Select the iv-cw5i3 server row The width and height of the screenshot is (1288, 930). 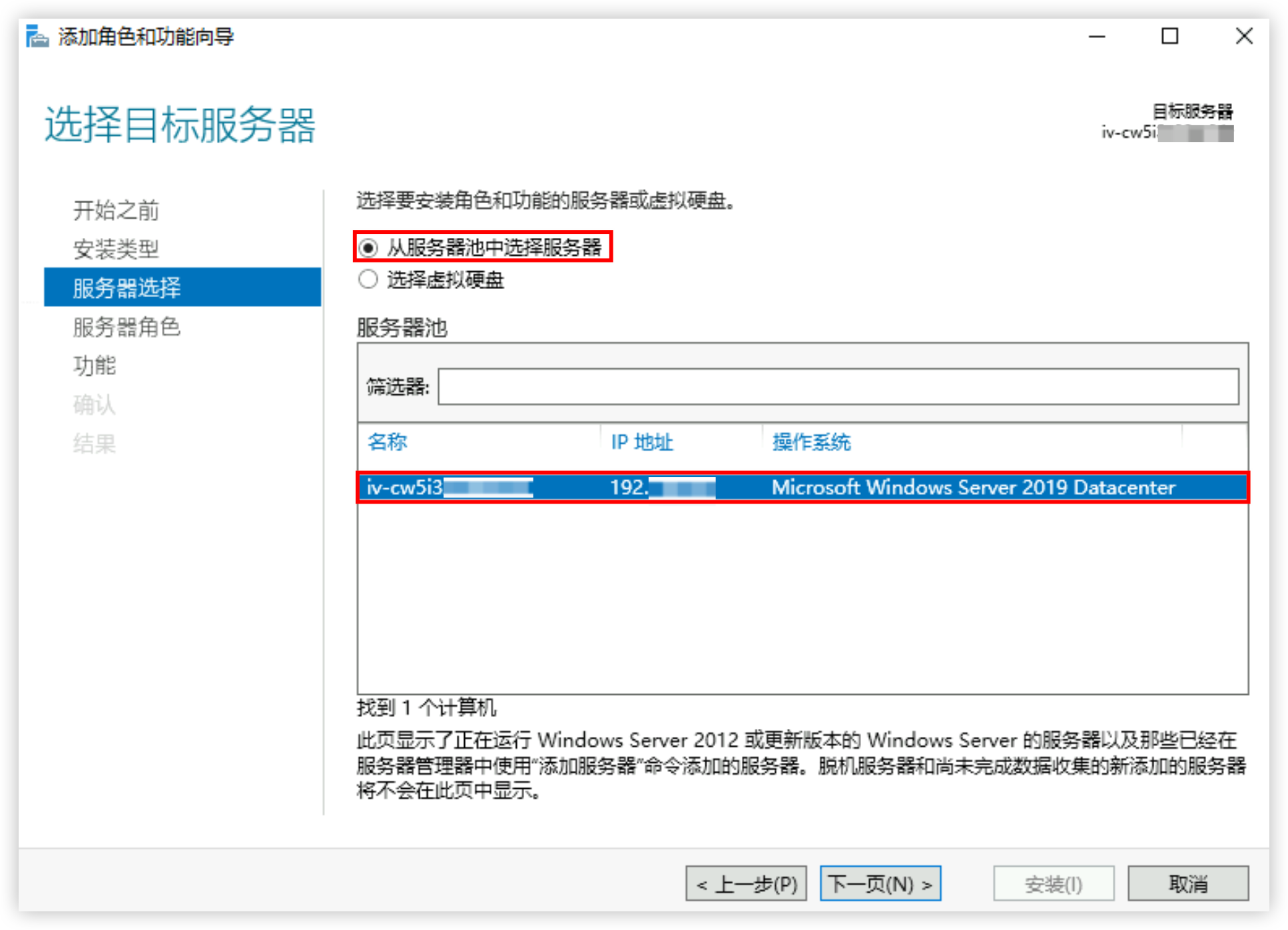click(803, 487)
